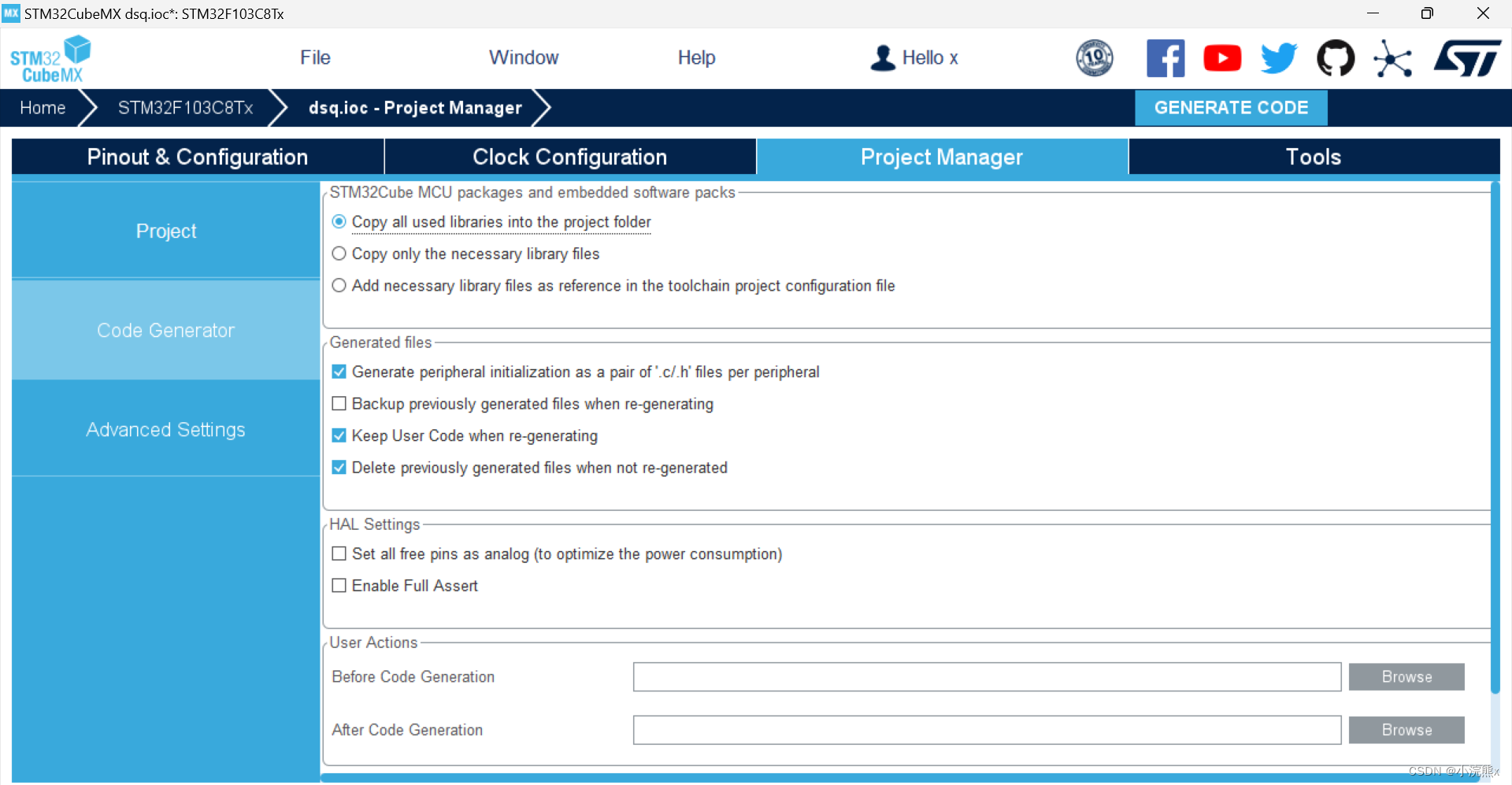
Task: Enable Full Assert checkbox
Action: 339,586
